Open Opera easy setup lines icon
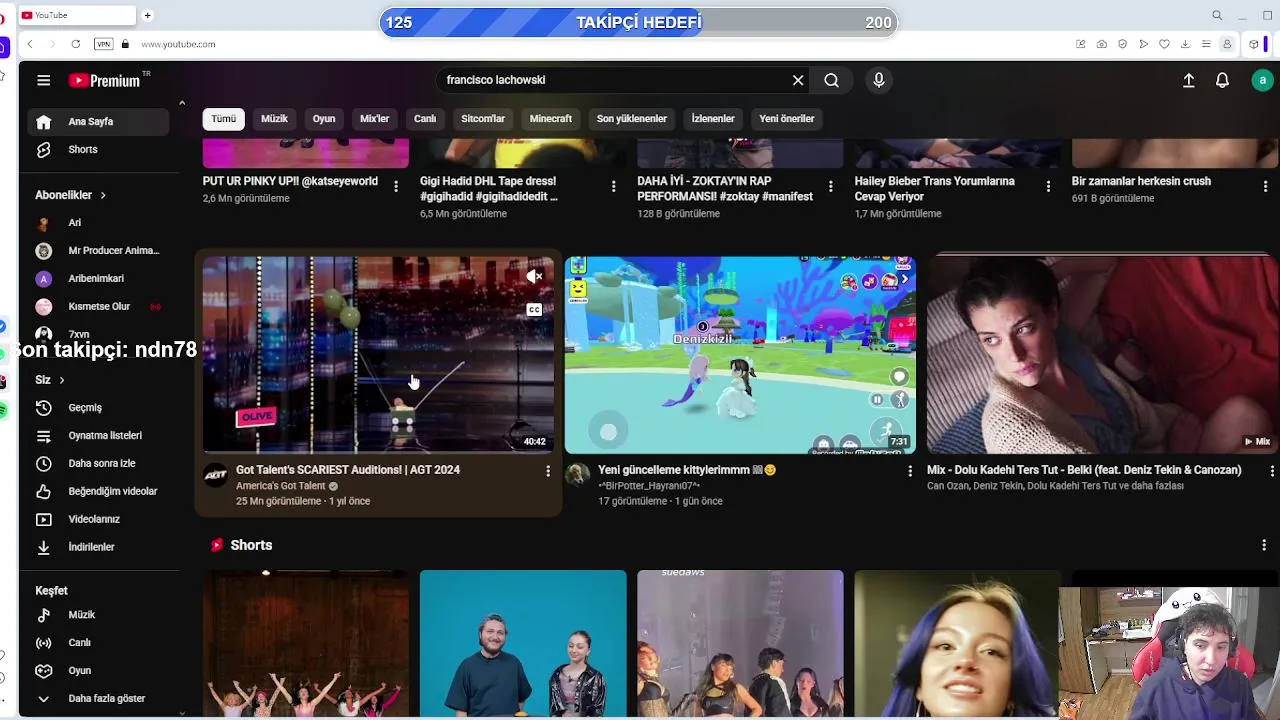This screenshot has width=1280, height=720. click(1206, 44)
